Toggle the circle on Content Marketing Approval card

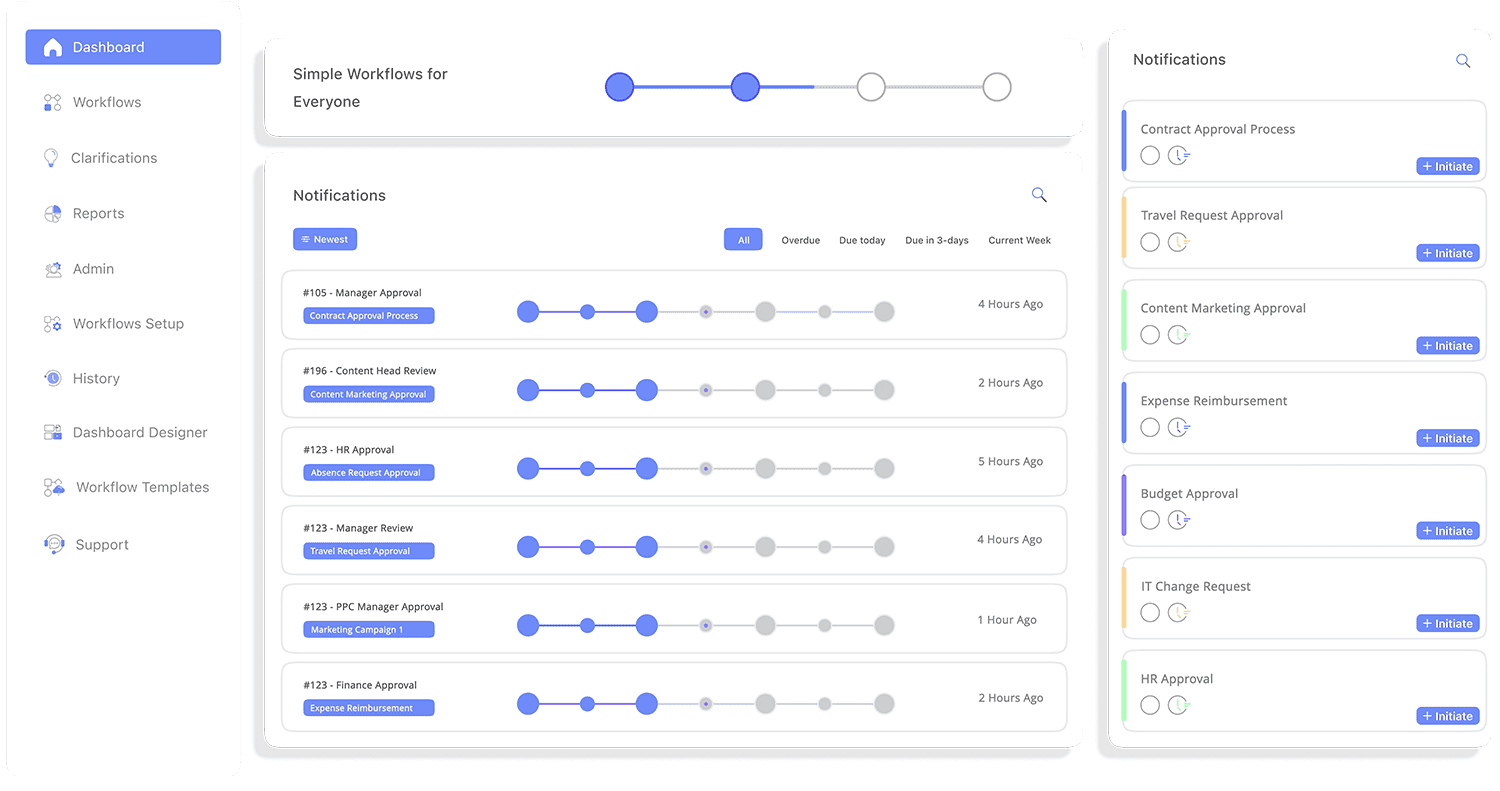tap(1150, 335)
